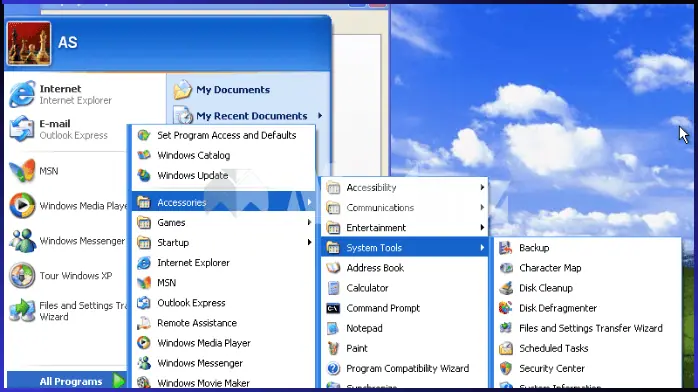Expand the Accessibility submenu arrow
The image size is (698, 392).
point(482,188)
